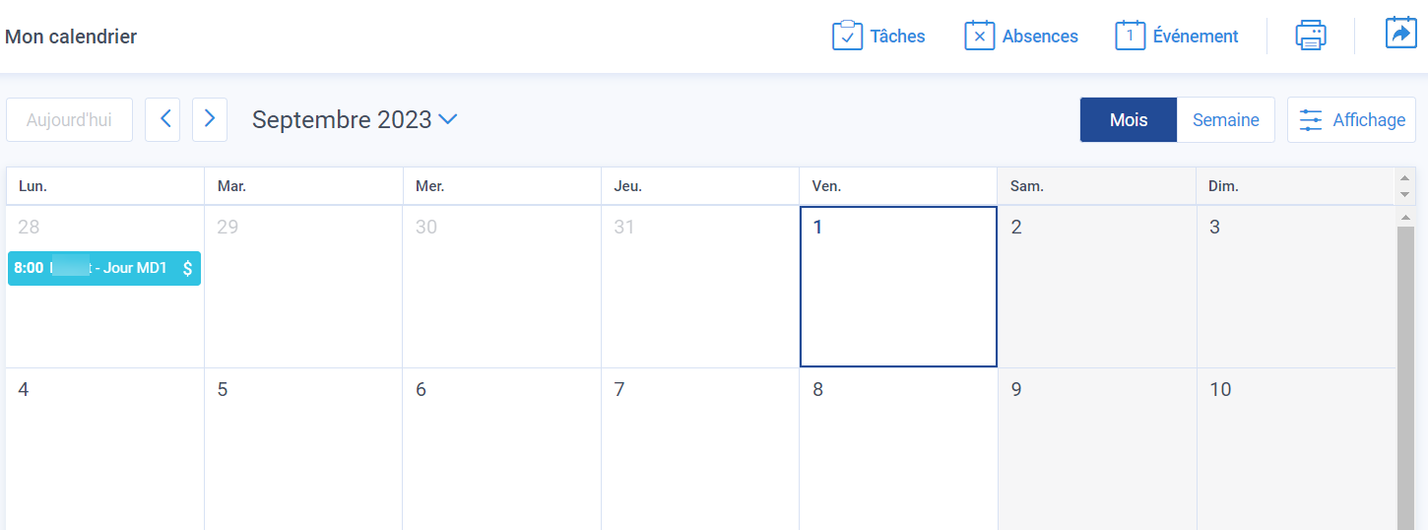
Task: Click the share calendar icon
Action: pos(1401,33)
